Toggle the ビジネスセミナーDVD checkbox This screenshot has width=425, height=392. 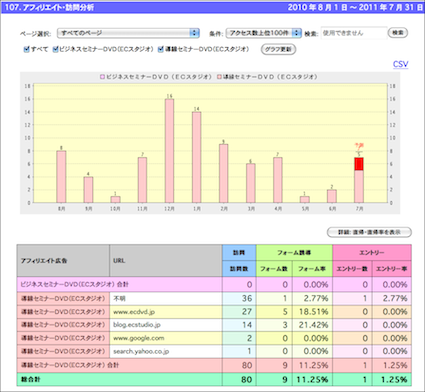[x=55, y=49]
